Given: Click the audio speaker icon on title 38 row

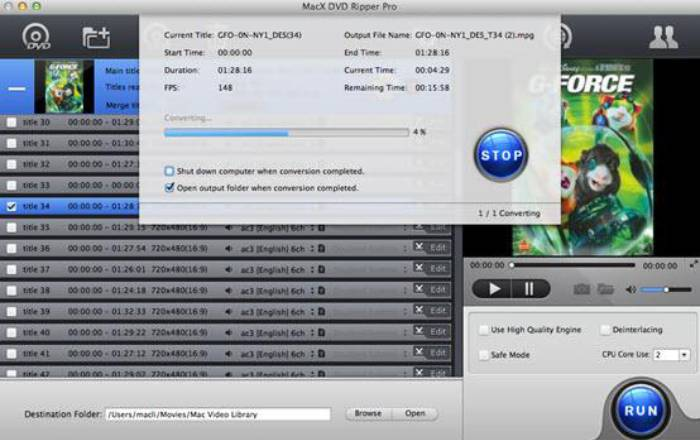Looking at the screenshot, I should click(x=229, y=291).
